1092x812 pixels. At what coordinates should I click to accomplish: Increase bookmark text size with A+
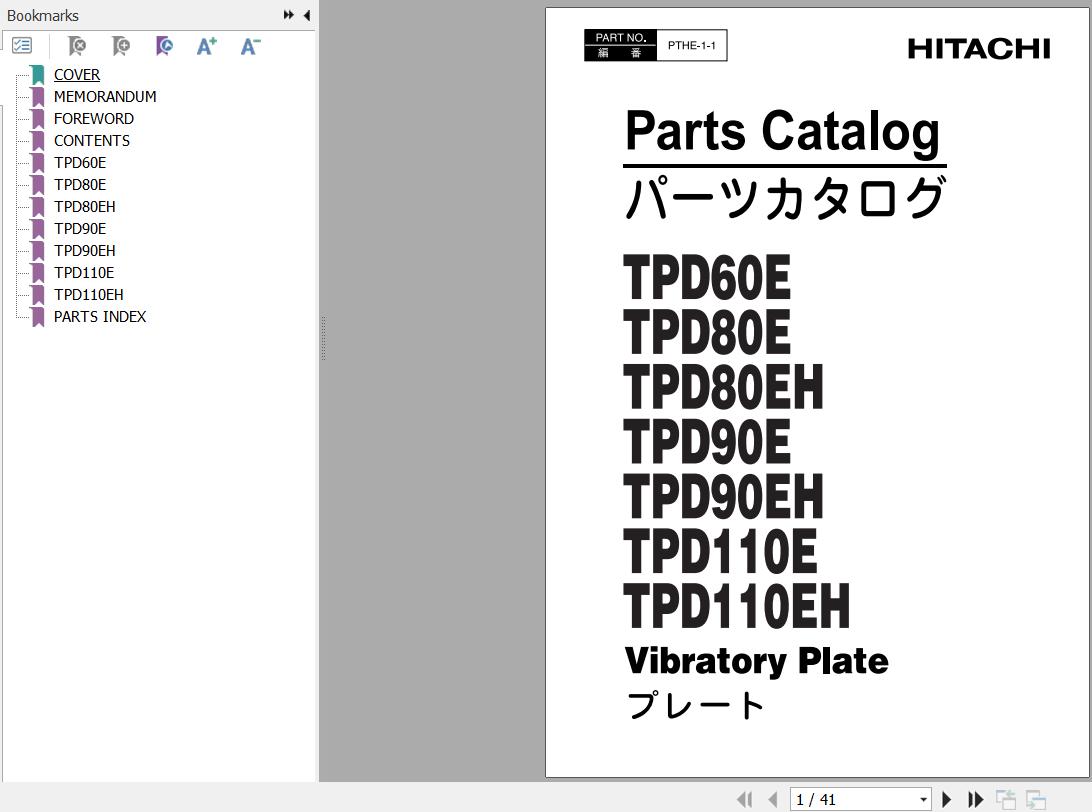207,46
